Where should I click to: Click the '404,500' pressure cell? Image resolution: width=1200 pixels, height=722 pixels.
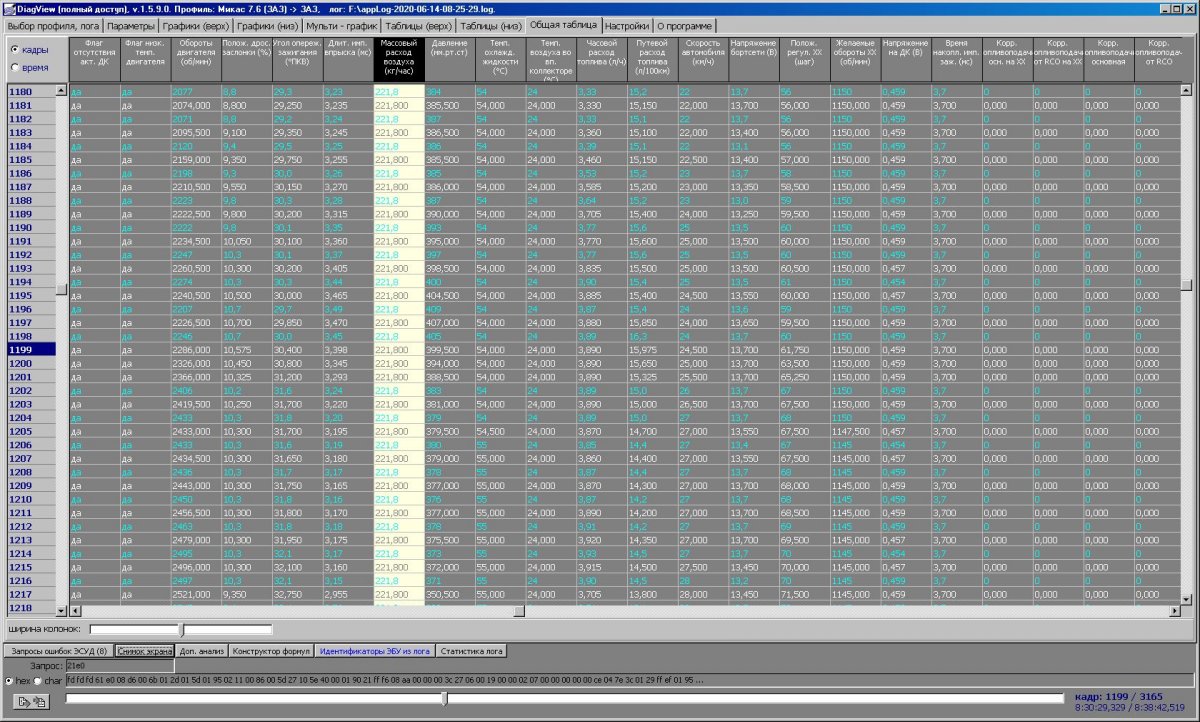[x=450, y=295]
